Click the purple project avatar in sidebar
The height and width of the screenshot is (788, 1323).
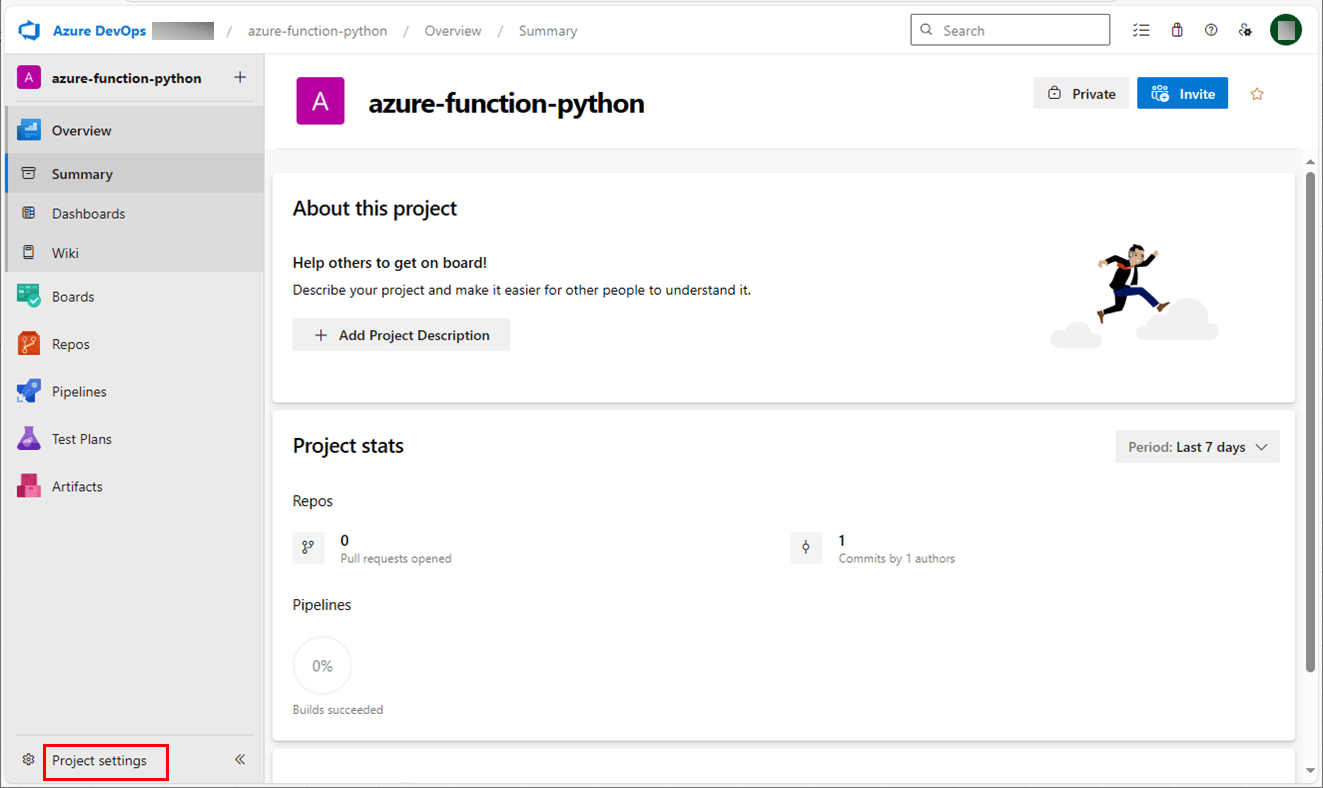(29, 78)
